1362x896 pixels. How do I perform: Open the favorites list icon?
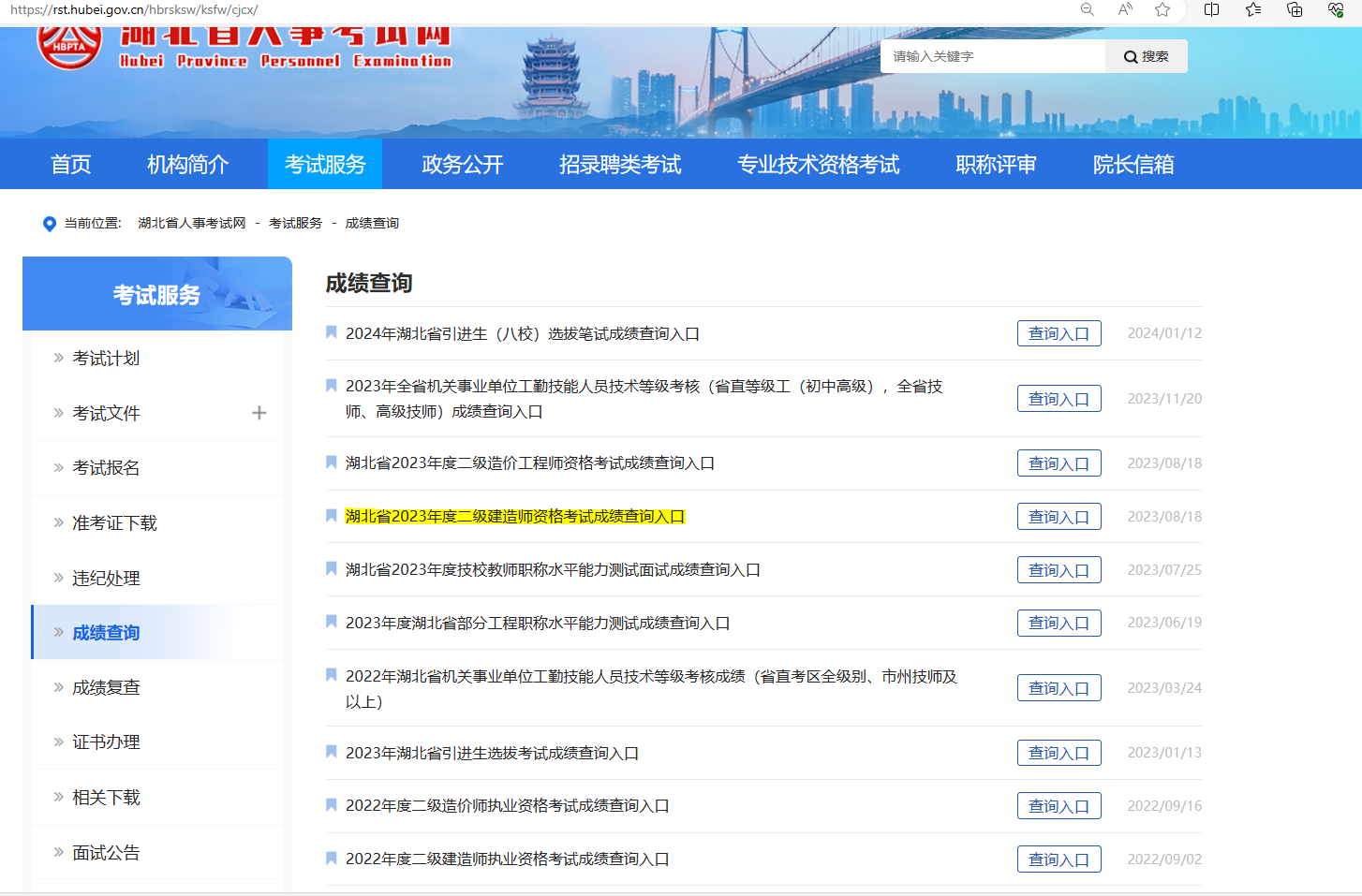[x=1253, y=9]
